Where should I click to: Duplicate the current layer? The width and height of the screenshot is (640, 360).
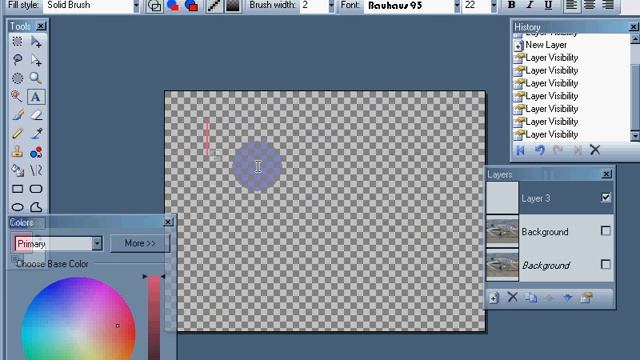click(531, 298)
